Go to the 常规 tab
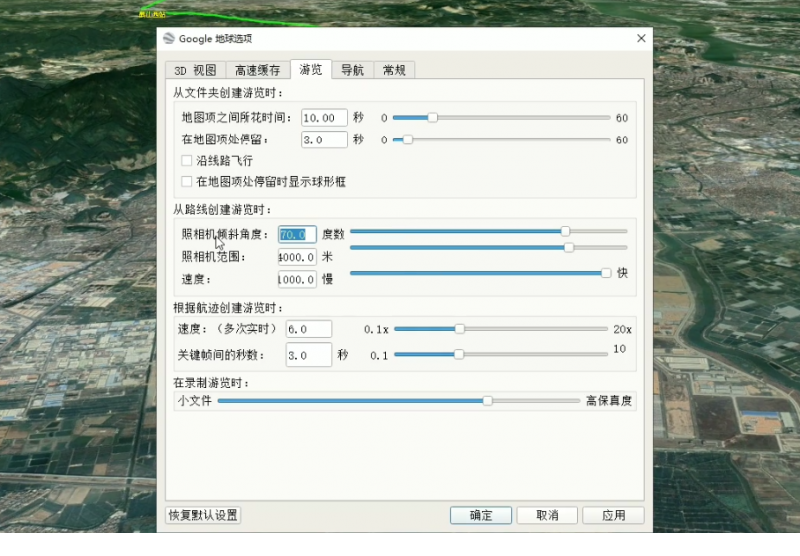Viewport: 800px width, 556px height. [x=394, y=70]
